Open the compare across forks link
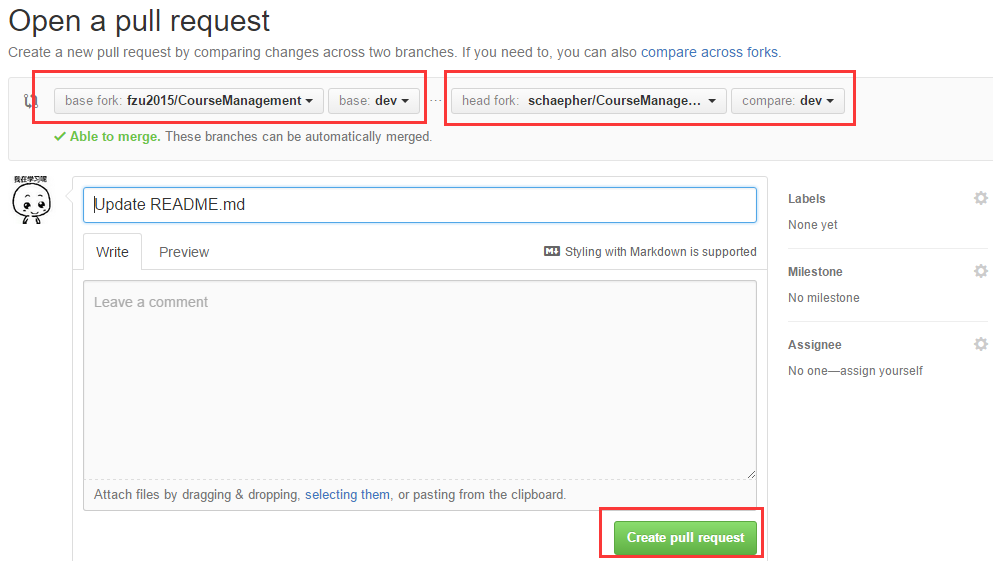993x561 pixels. [x=709, y=52]
